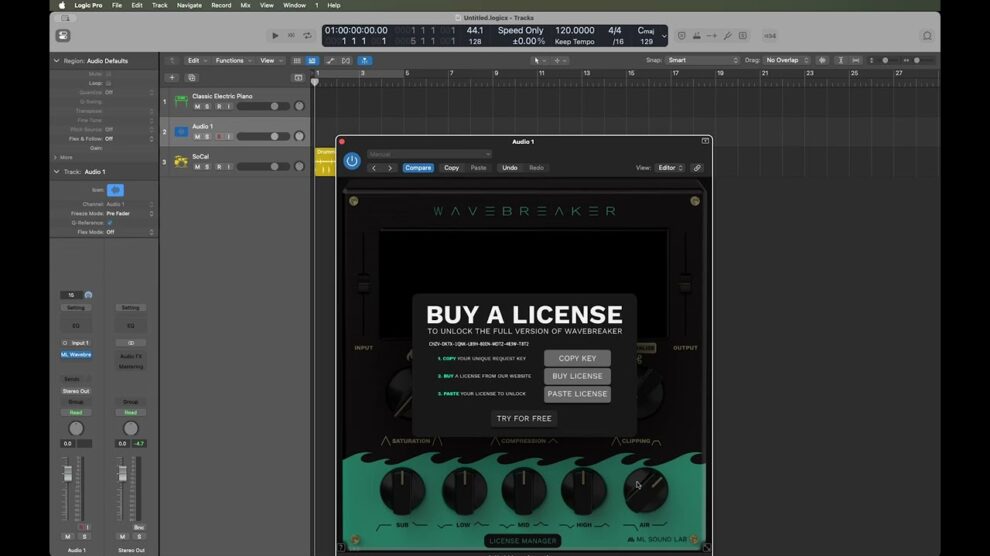The width and height of the screenshot is (990, 556).
Task: Click the plugin link chain icon
Action: point(697,168)
